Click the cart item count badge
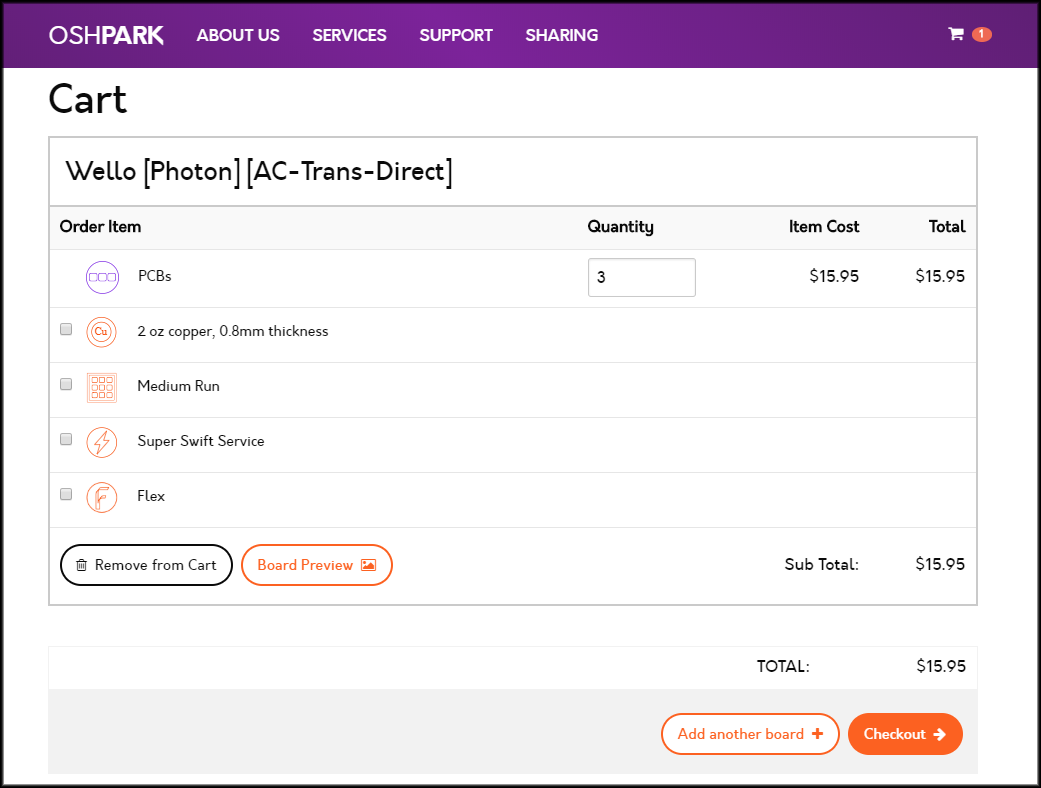Viewport: 1041px width, 788px height. [981, 34]
